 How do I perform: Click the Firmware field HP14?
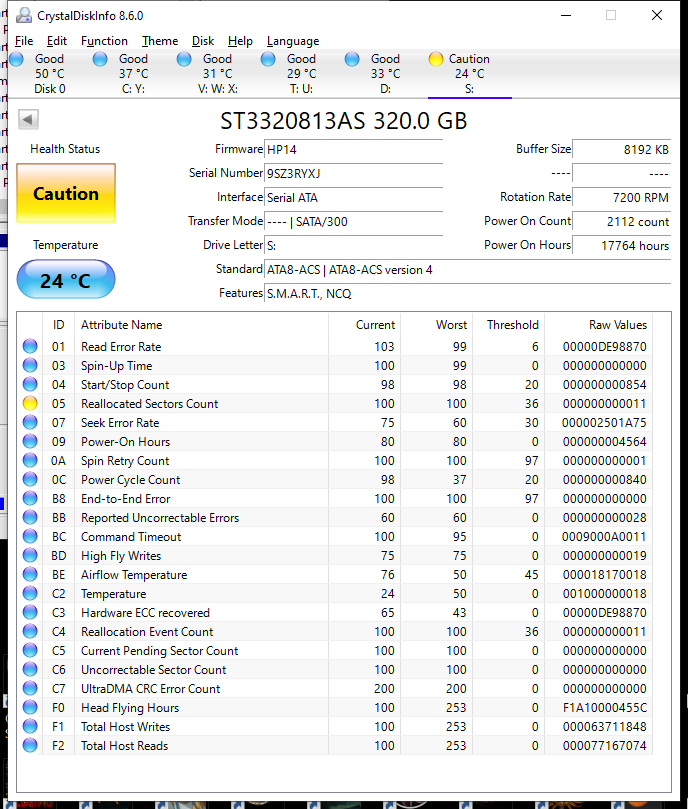(x=354, y=150)
